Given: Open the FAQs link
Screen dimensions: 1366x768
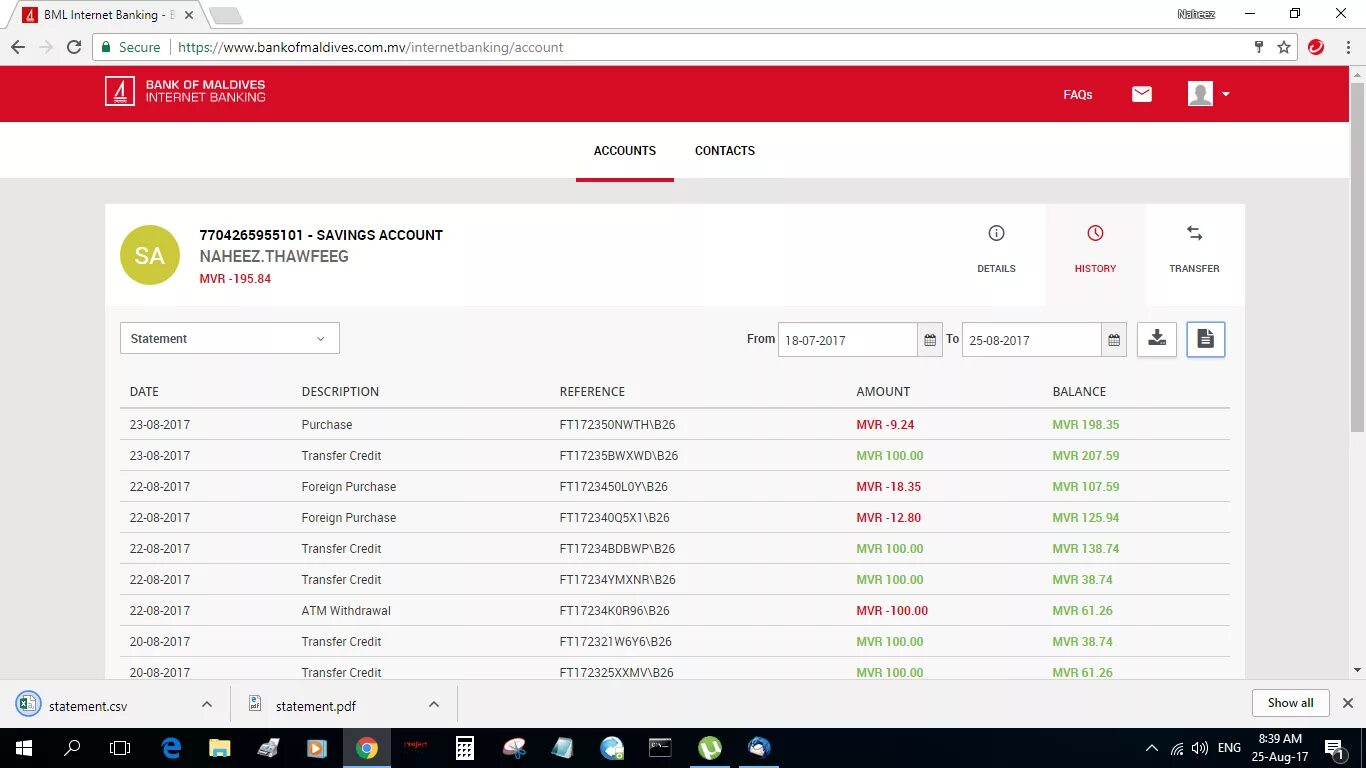Looking at the screenshot, I should point(1078,95).
